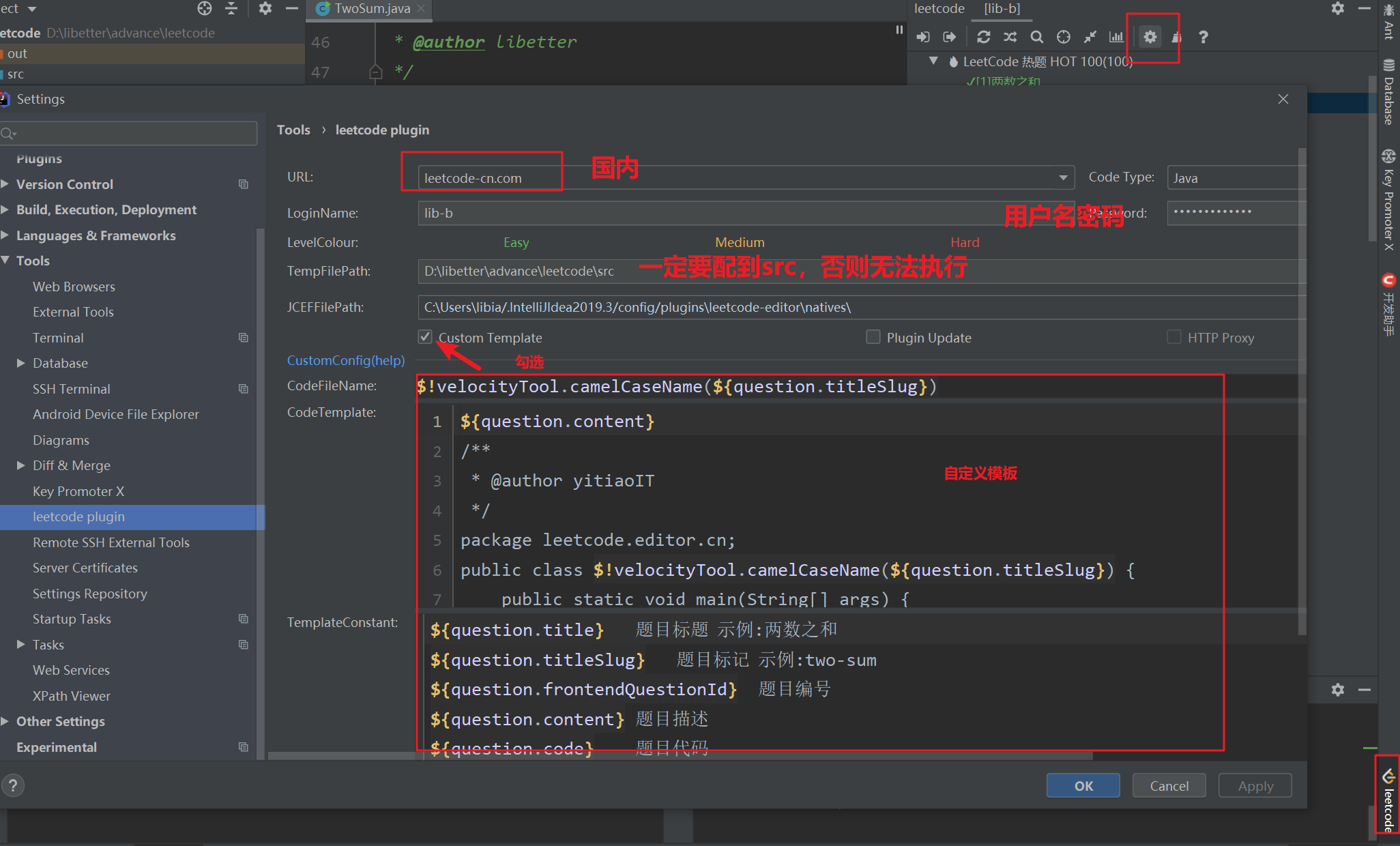The height and width of the screenshot is (846, 1400).
Task: Enable the HTTP Proxy checkbox
Action: coord(1173,337)
